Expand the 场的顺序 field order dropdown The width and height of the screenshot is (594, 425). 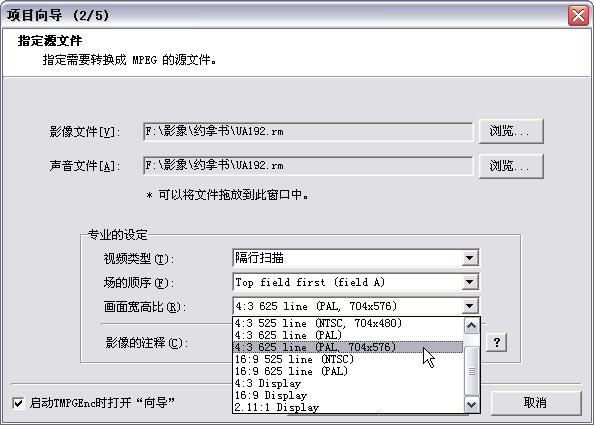click(469, 282)
